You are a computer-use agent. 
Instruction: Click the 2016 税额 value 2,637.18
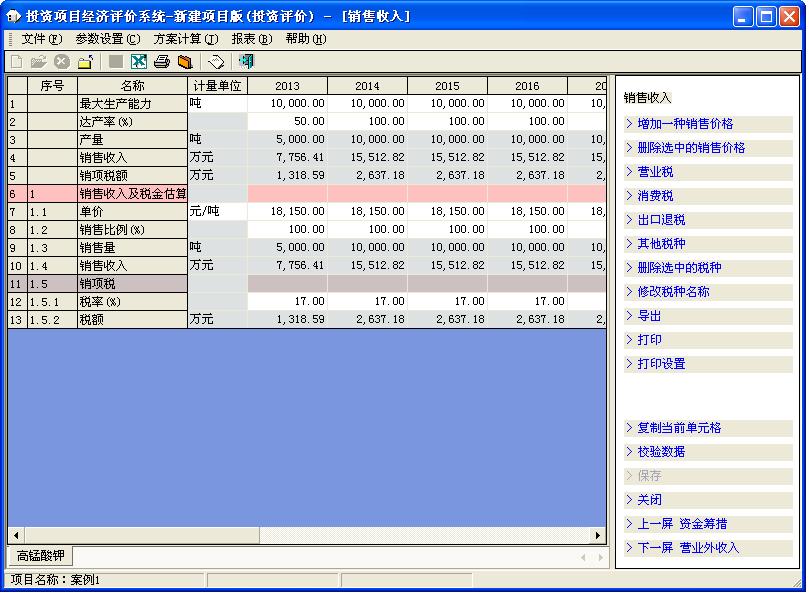[527, 319]
